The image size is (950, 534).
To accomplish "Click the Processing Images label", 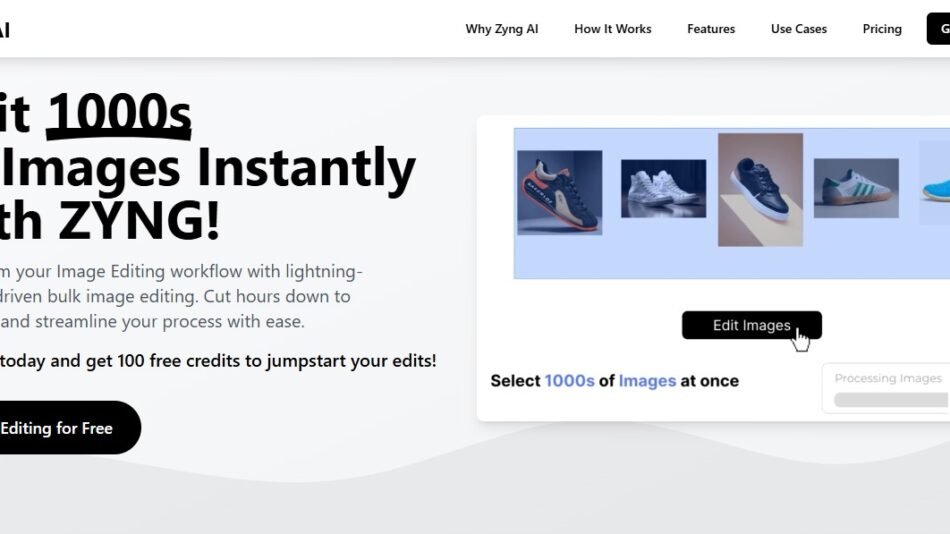I will click(888, 378).
